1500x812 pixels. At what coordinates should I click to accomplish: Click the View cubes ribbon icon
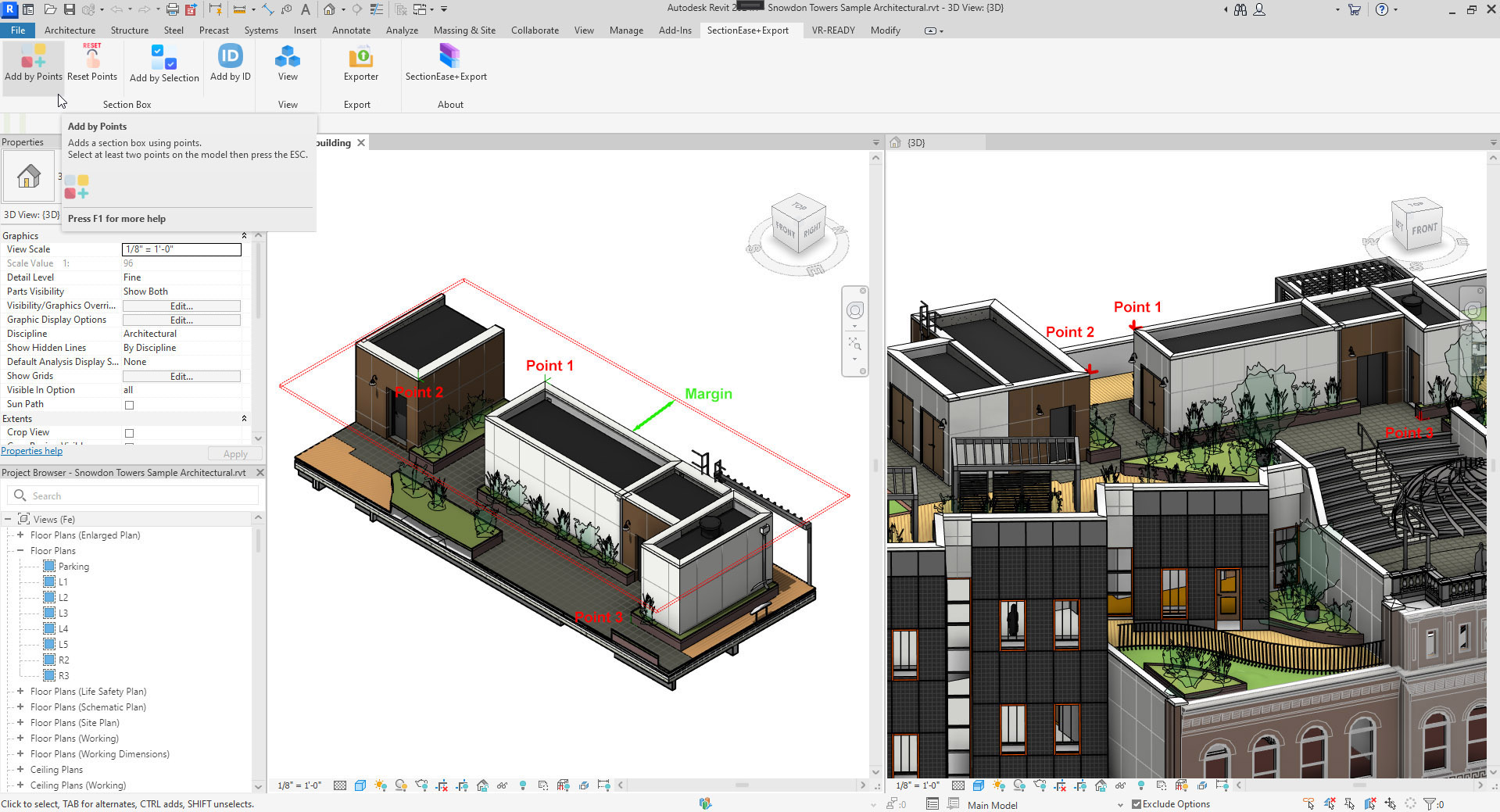click(288, 58)
